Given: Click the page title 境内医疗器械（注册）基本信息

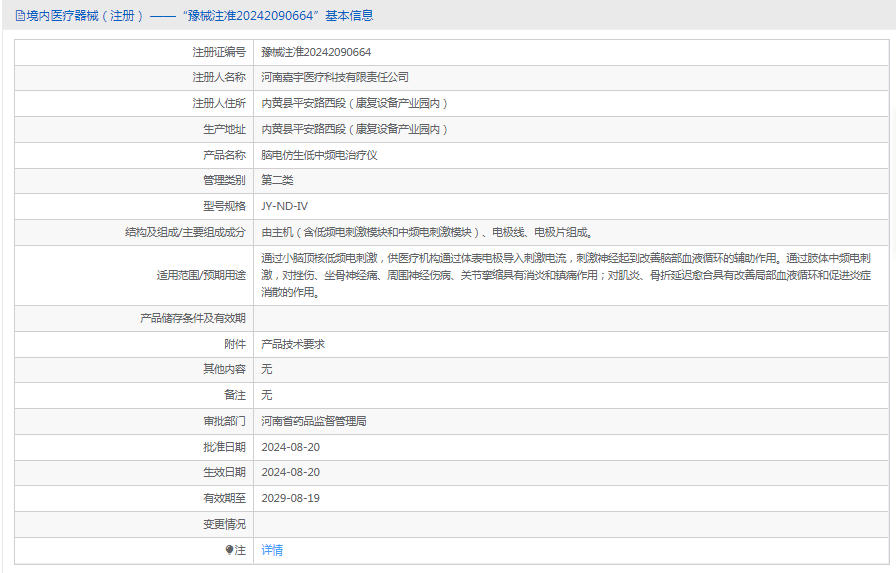Looking at the screenshot, I should click(x=194, y=16).
